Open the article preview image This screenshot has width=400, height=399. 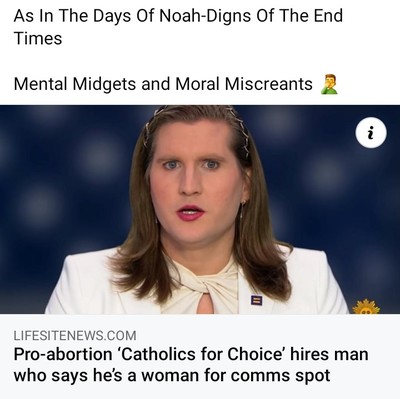tap(200, 210)
